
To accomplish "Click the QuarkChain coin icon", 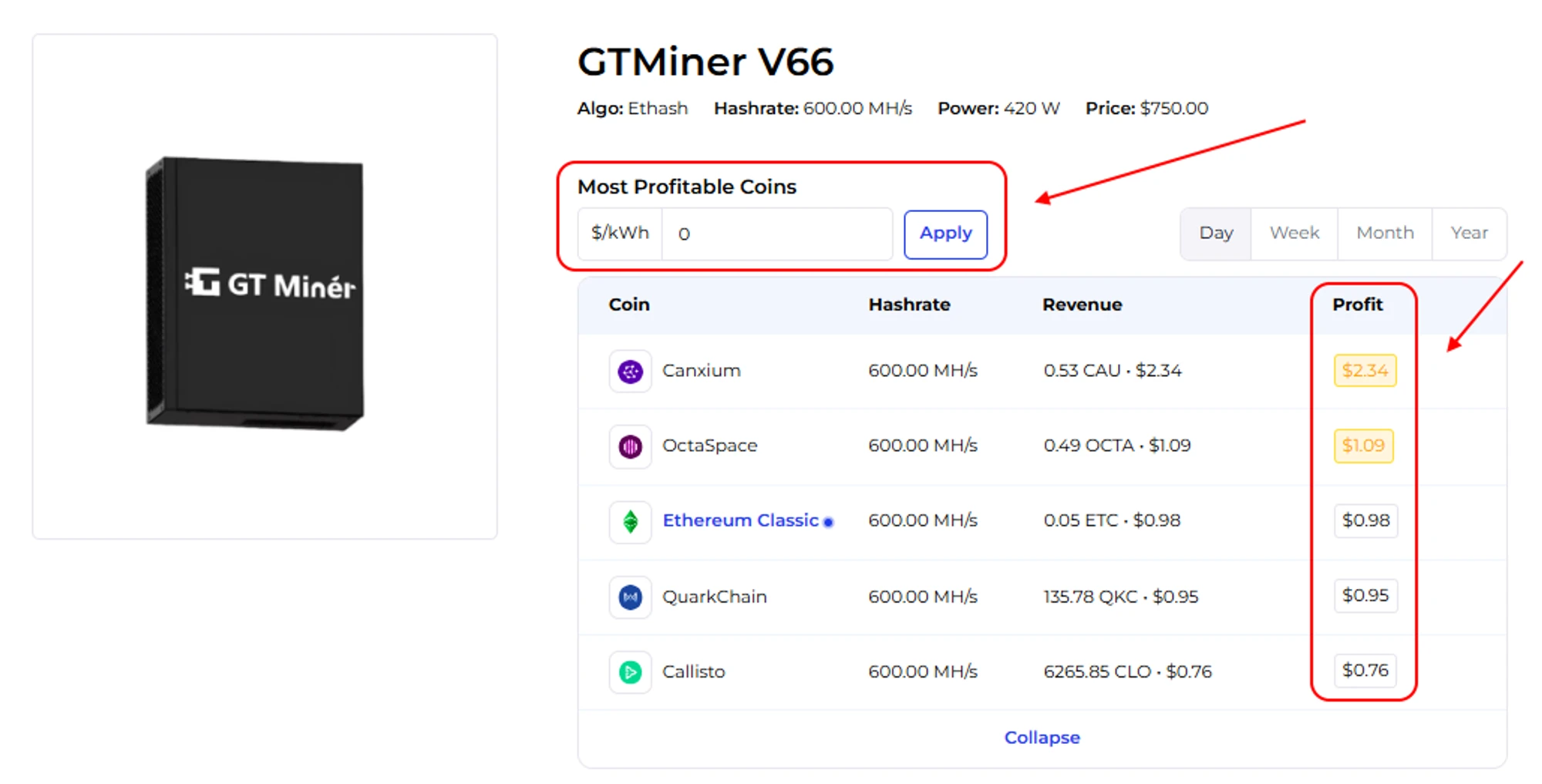I will [x=630, y=597].
